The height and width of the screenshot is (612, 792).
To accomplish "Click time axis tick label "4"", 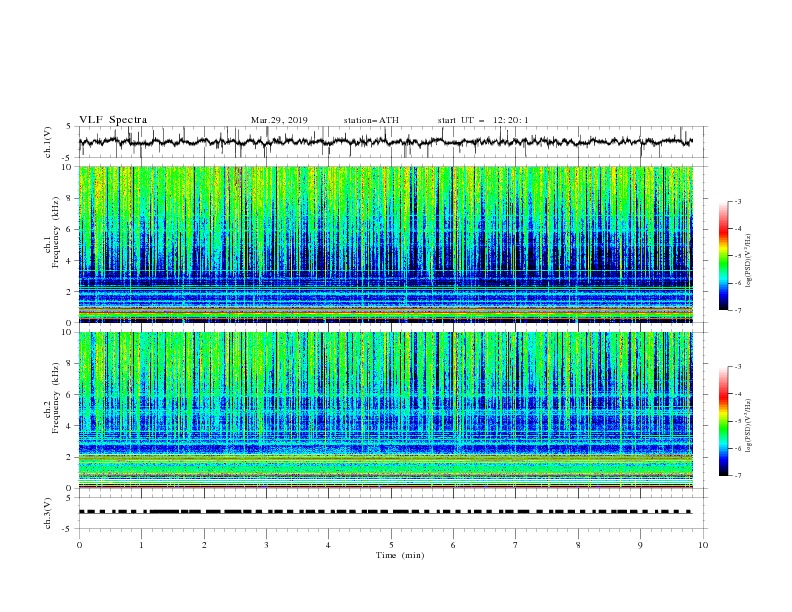I will point(328,545).
